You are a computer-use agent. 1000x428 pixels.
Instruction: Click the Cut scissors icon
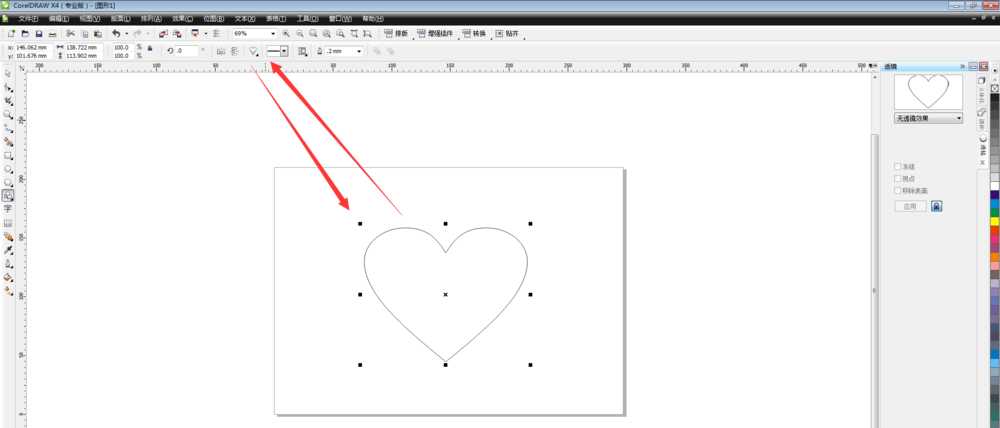pyautogui.click(x=70, y=34)
